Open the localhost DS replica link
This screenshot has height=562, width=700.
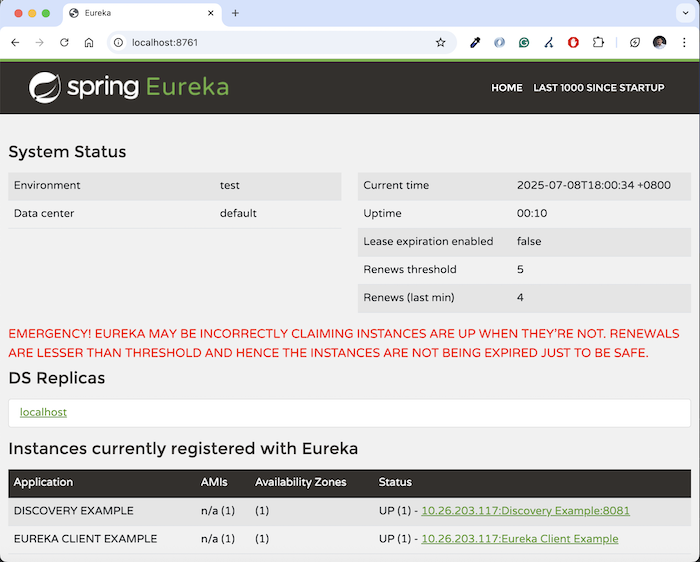43,412
